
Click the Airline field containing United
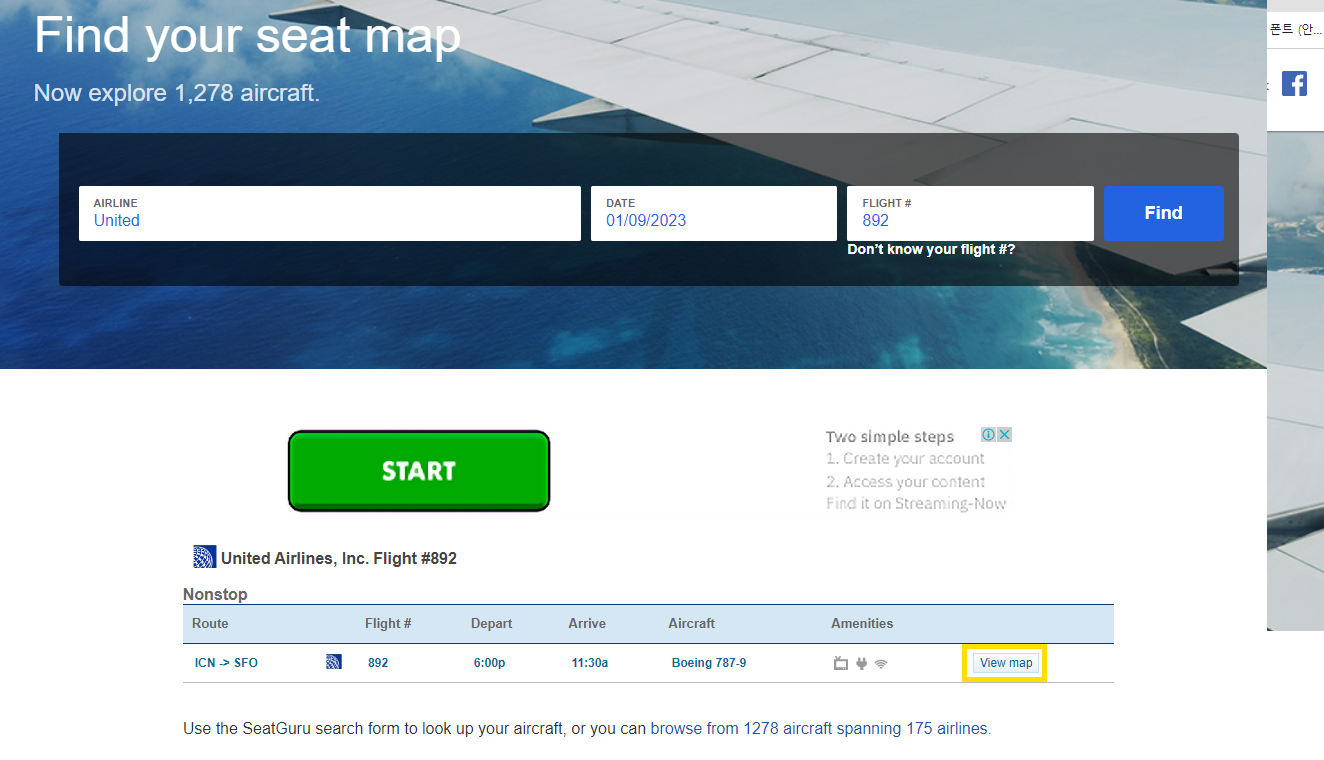(330, 213)
